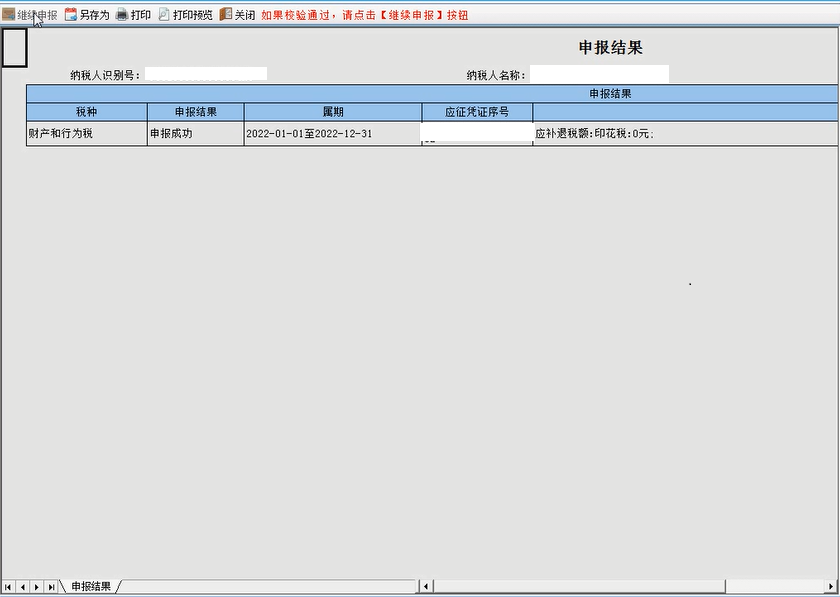The height and width of the screenshot is (597, 840).
Task: Click the 2022-01-01至2022-12-31 period cell
Action: point(333,133)
